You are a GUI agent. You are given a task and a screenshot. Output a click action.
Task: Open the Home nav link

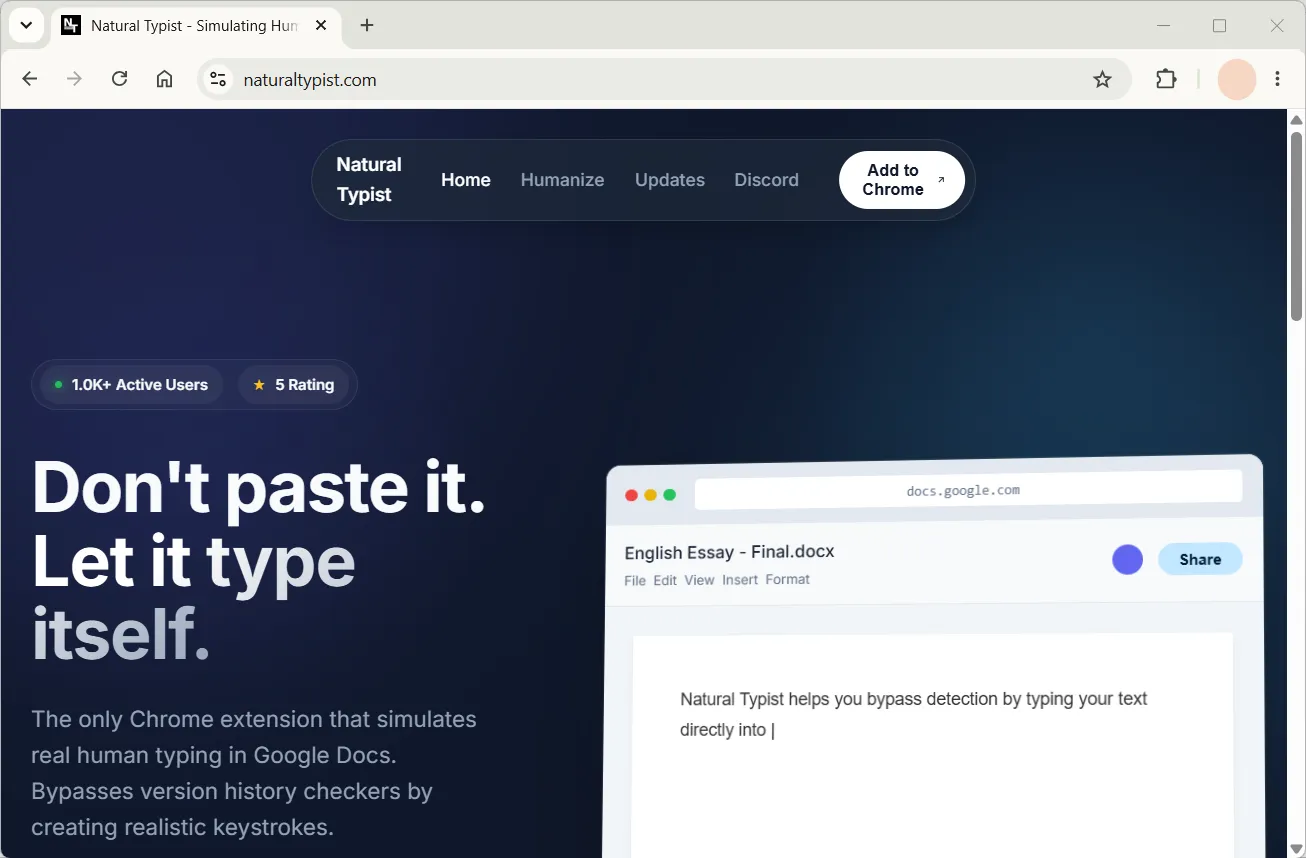coord(466,180)
